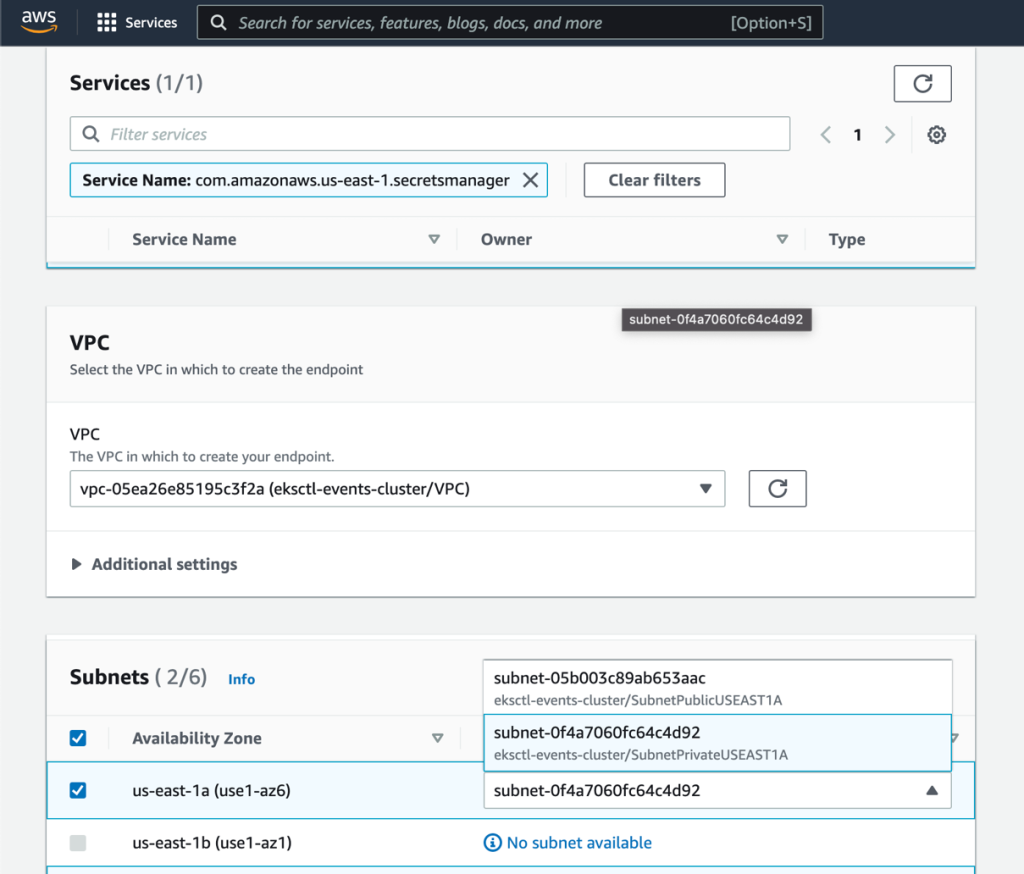Collapse the us-east-1a subnet dropdown
Screen dimensions: 1024x874
(x=932, y=790)
